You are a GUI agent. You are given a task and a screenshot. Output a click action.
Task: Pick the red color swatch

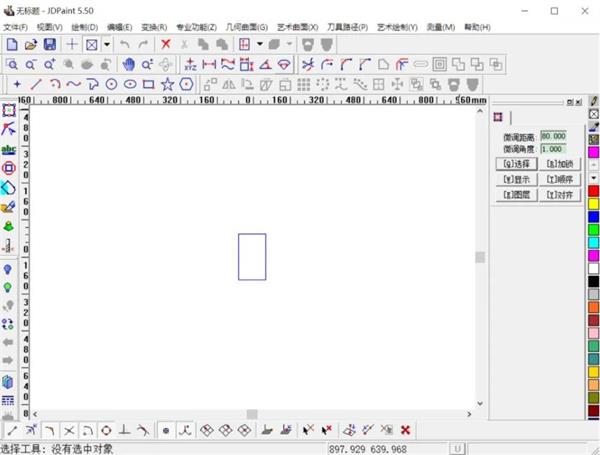[593, 191]
